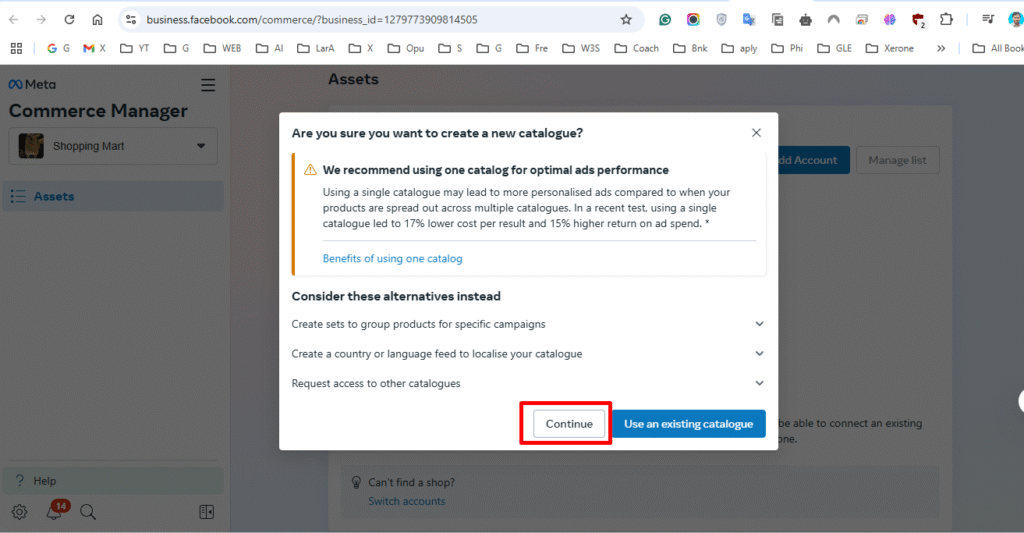The height and width of the screenshot is (533, 1024).
Task: Open the Google G bookmark
Action: click(58, 48)
